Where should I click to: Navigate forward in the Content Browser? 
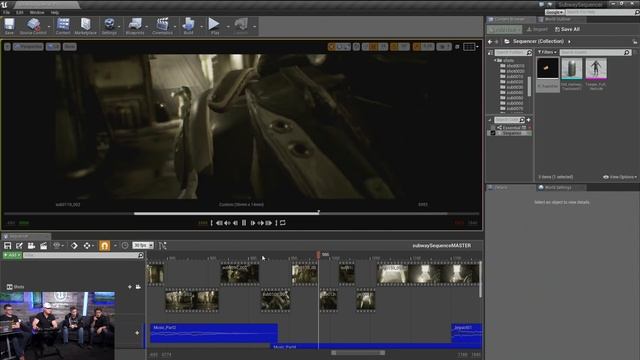pos(497,42)
